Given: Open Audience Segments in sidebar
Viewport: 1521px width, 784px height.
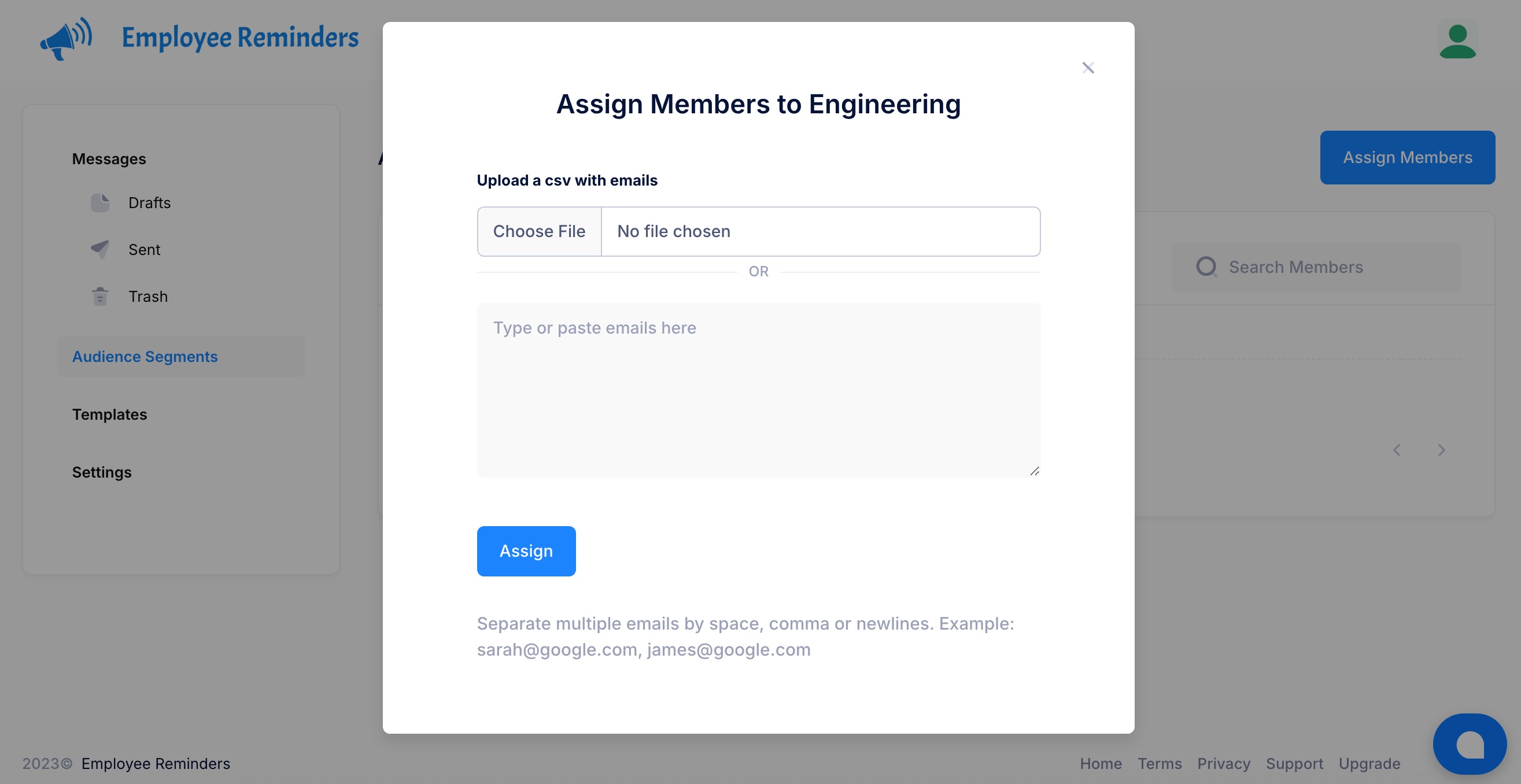Looking at the screenshot, I should 145,357.
